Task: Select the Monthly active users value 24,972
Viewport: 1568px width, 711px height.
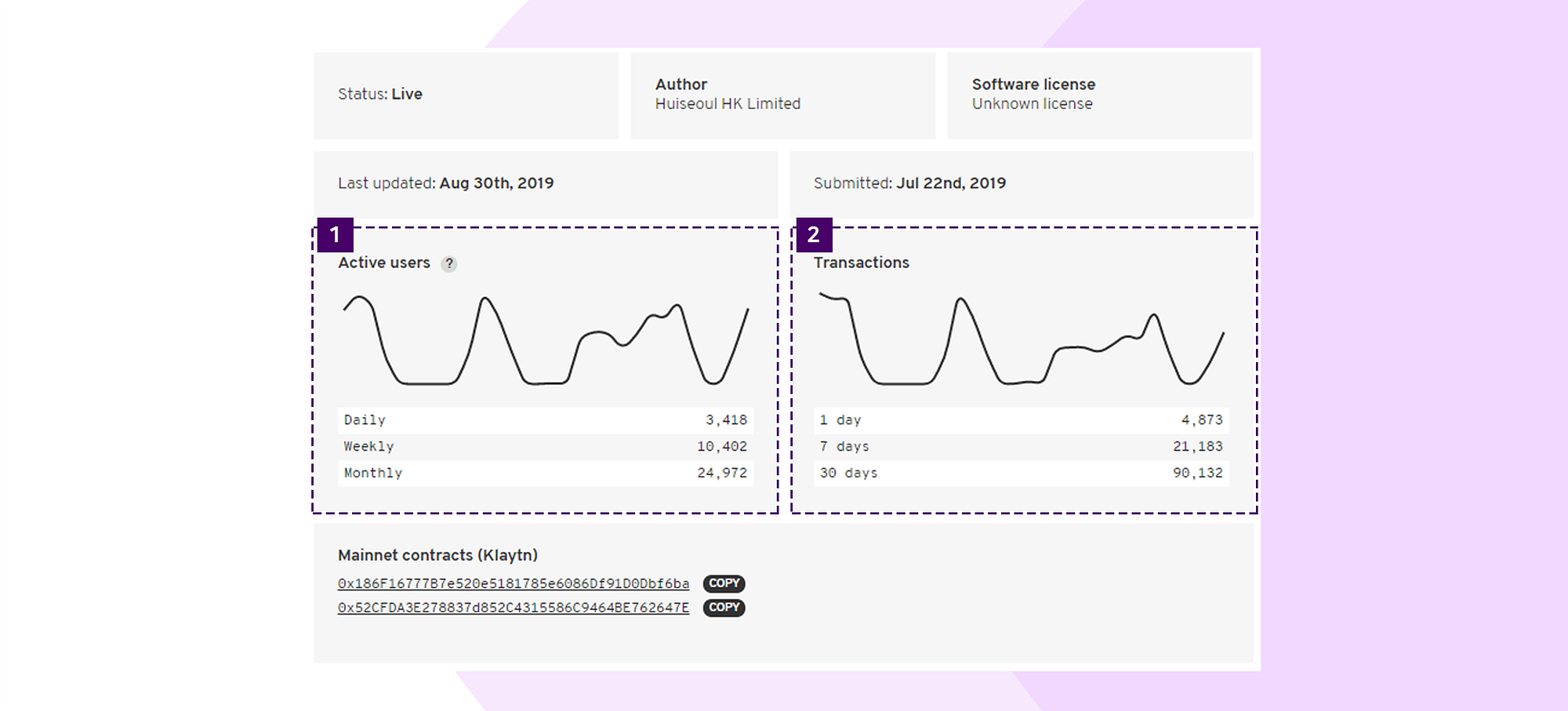Action: click(722, 473)
